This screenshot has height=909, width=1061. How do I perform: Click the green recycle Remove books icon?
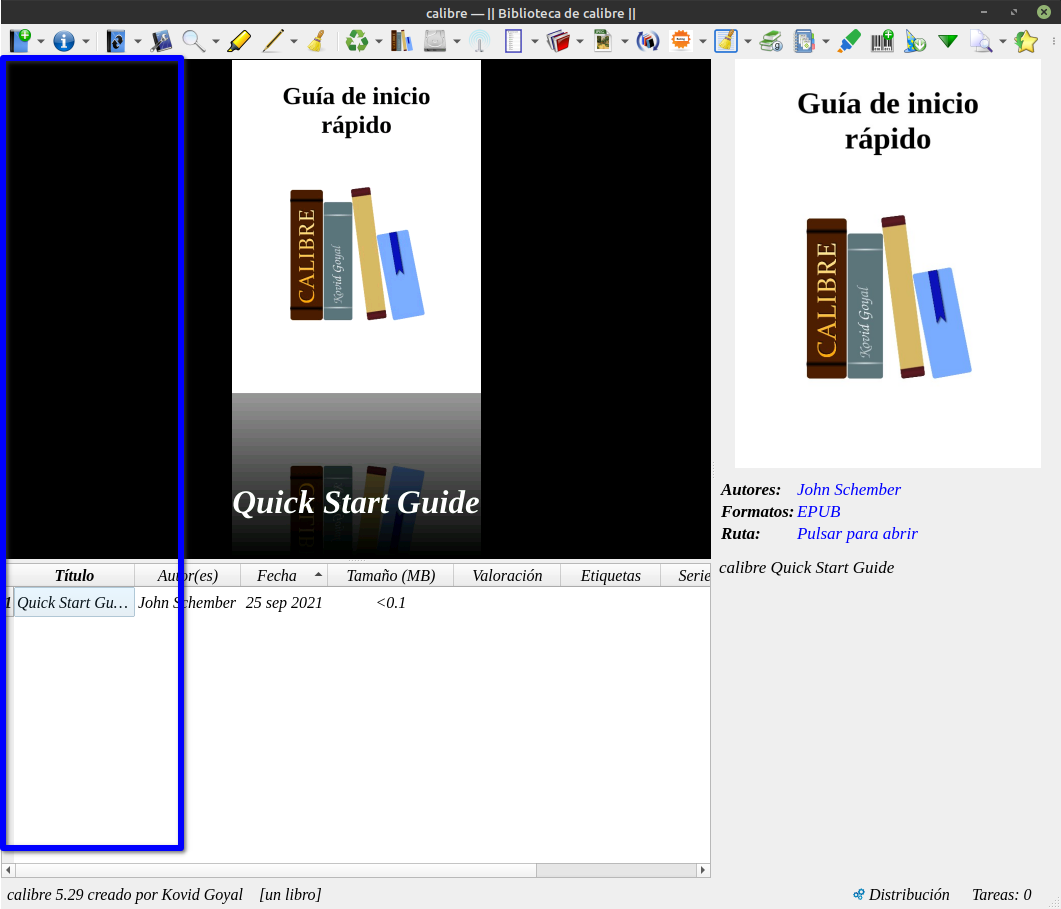[357, 41]
